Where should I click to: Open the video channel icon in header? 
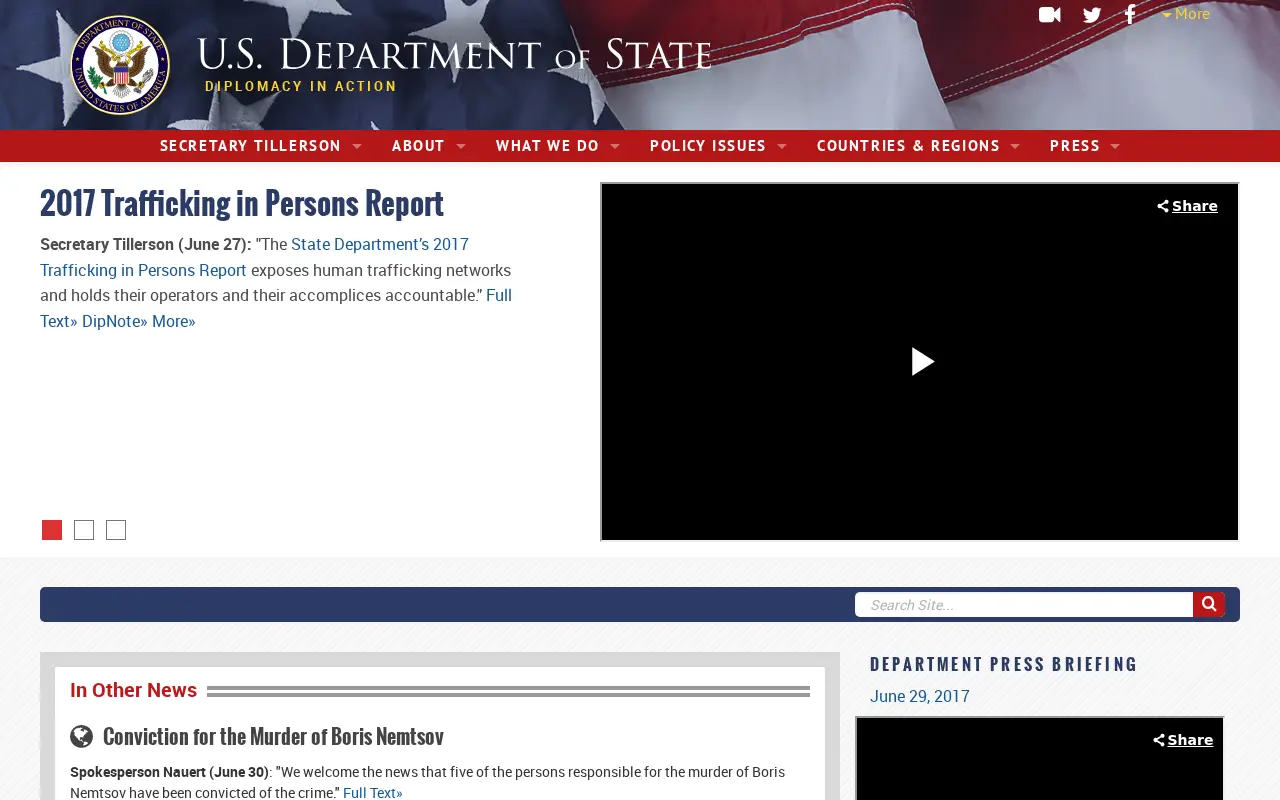point(1050,15)
